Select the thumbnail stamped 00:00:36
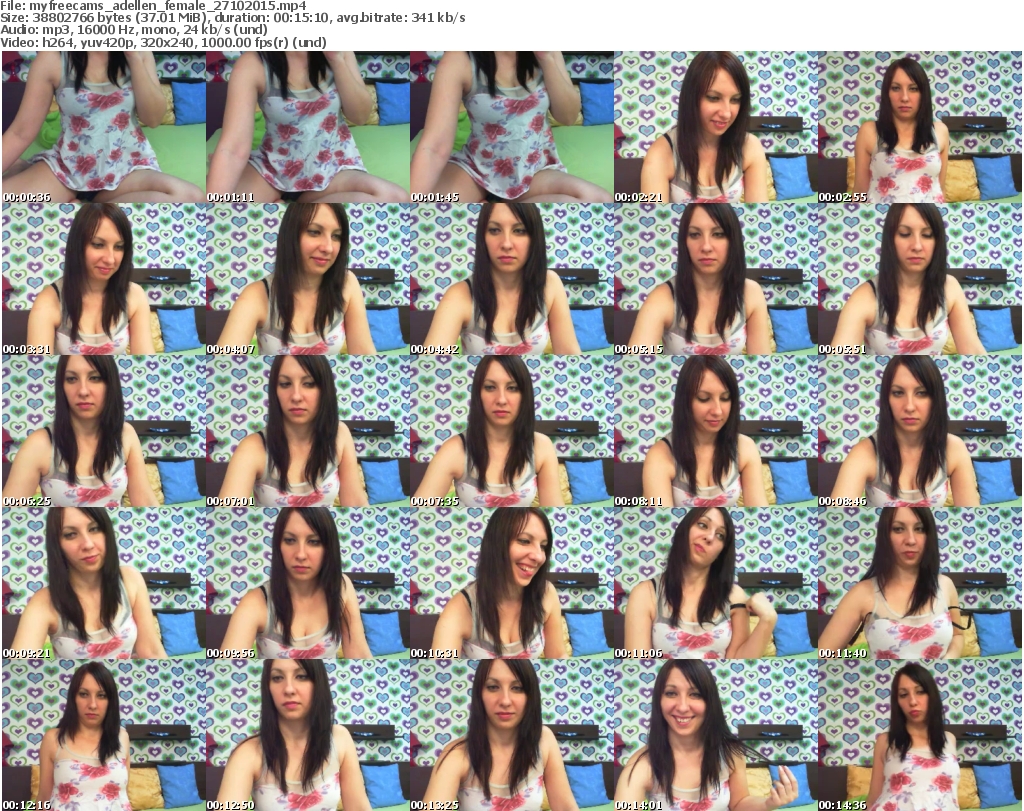Viewport: 1024px width, 811px height. pos(104,127)
